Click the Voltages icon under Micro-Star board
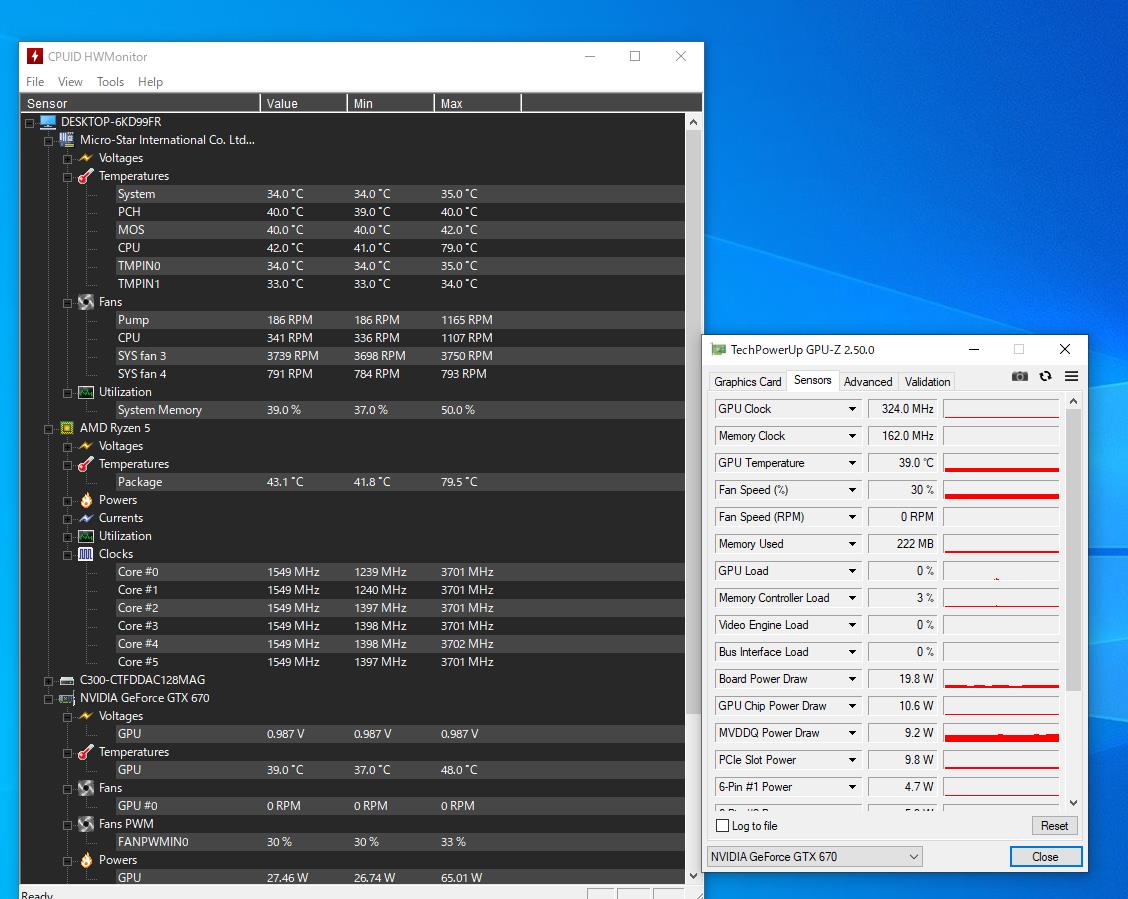The height and width of the screenshot is (899, 1128). (86, 158)
